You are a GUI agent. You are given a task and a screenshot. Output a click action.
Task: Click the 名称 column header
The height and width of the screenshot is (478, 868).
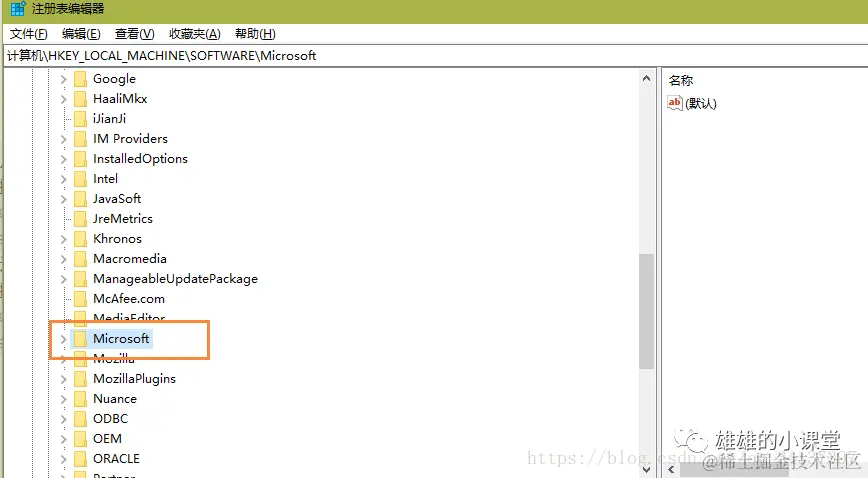[x=681, y=80]
